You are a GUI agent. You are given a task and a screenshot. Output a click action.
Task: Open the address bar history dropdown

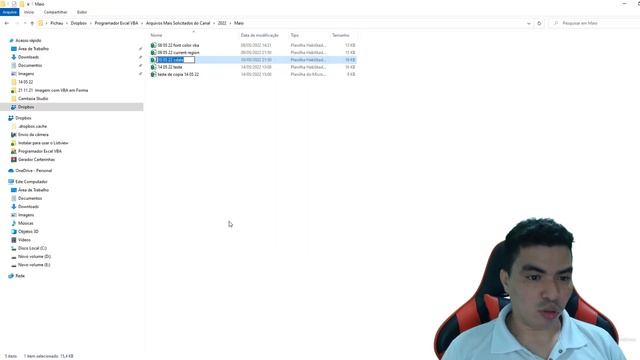529,23
